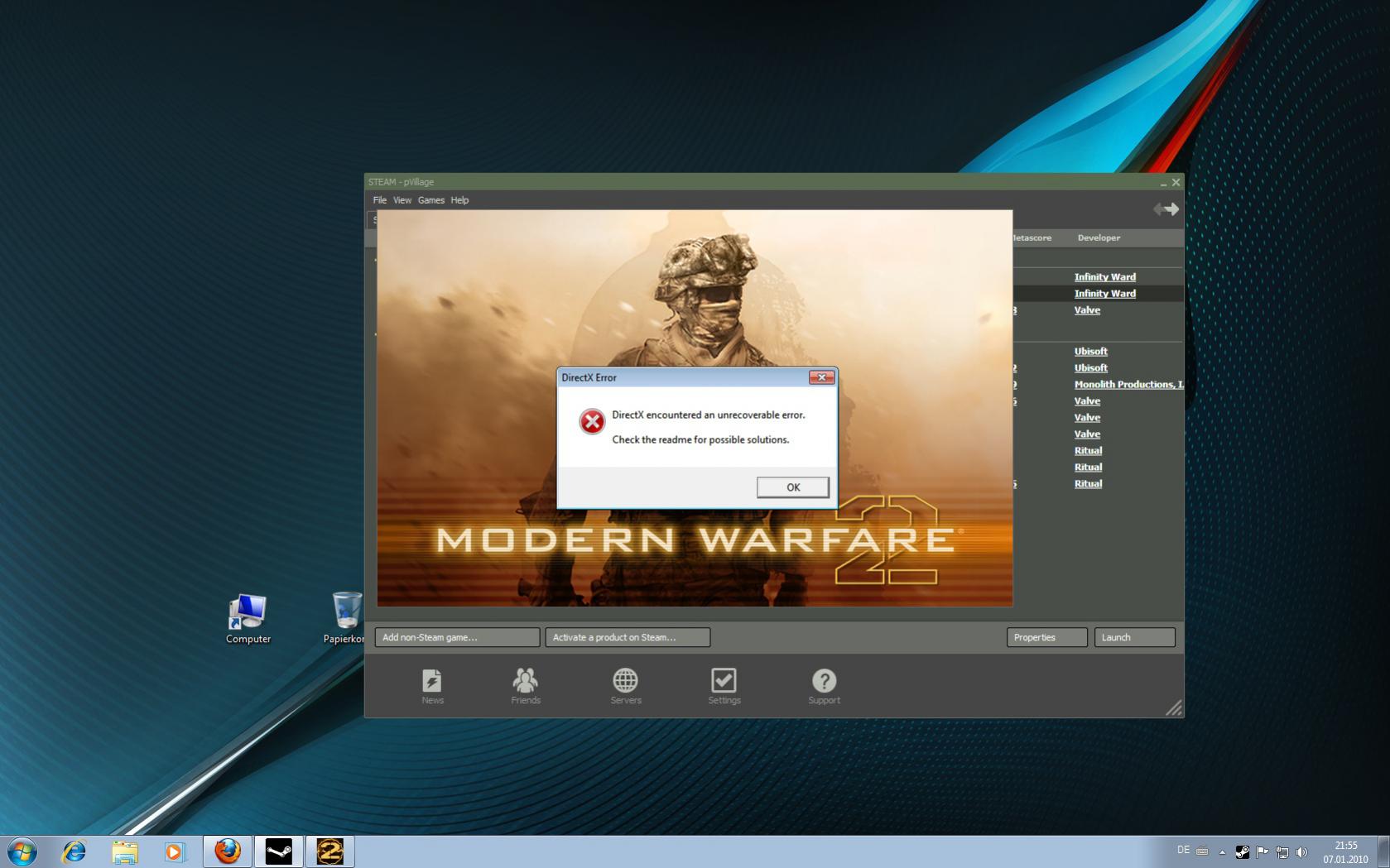Click Infinity Ward link in the highlighted row
This screenshot has height=868, width=1390.
pyautogui.click(x=1105, y=293)
